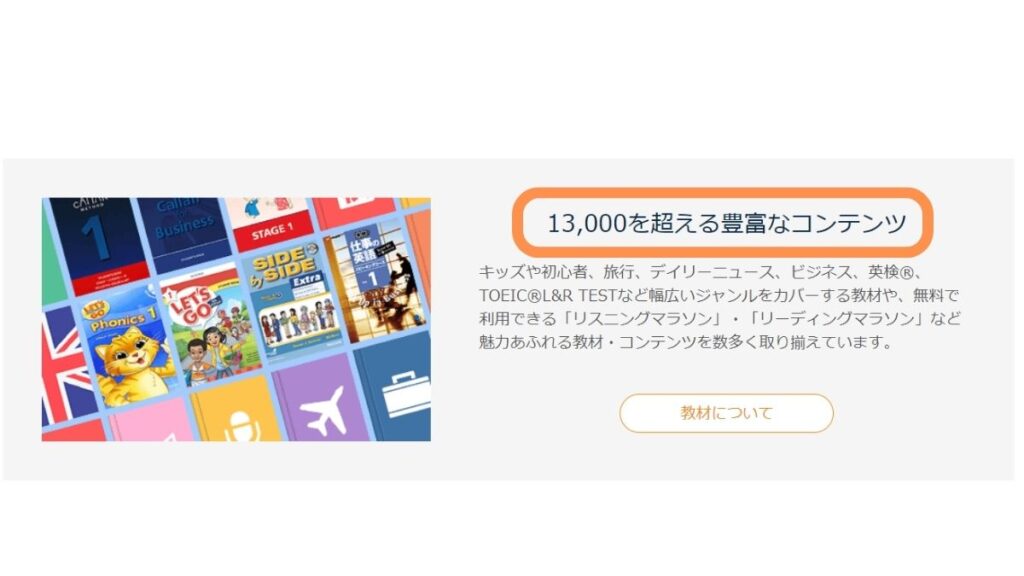Click the 教材について button
The width and height of the screenshot is (1024, 576).
tap(726, 413)
